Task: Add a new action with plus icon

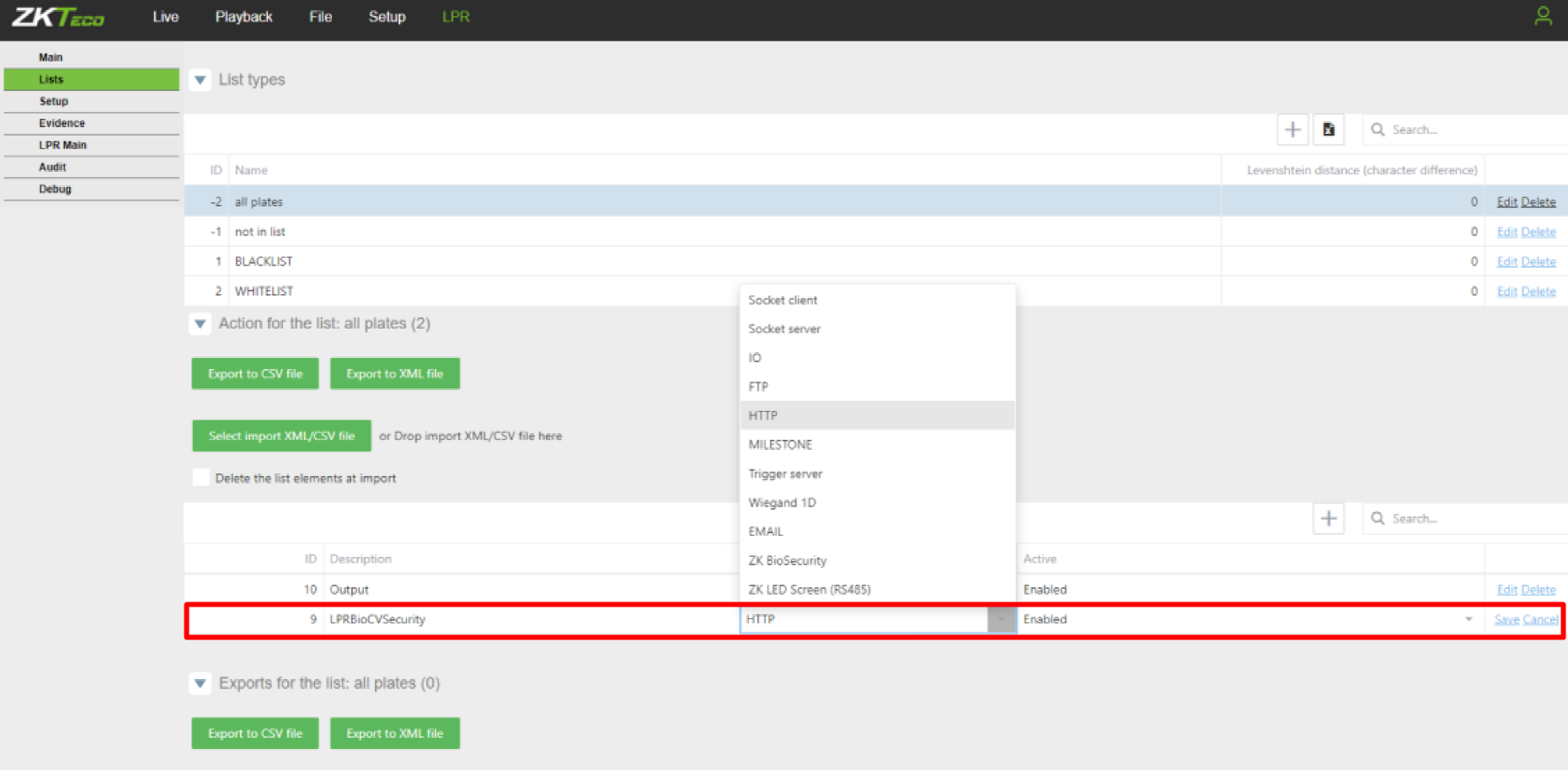Action: [1329, 519]
